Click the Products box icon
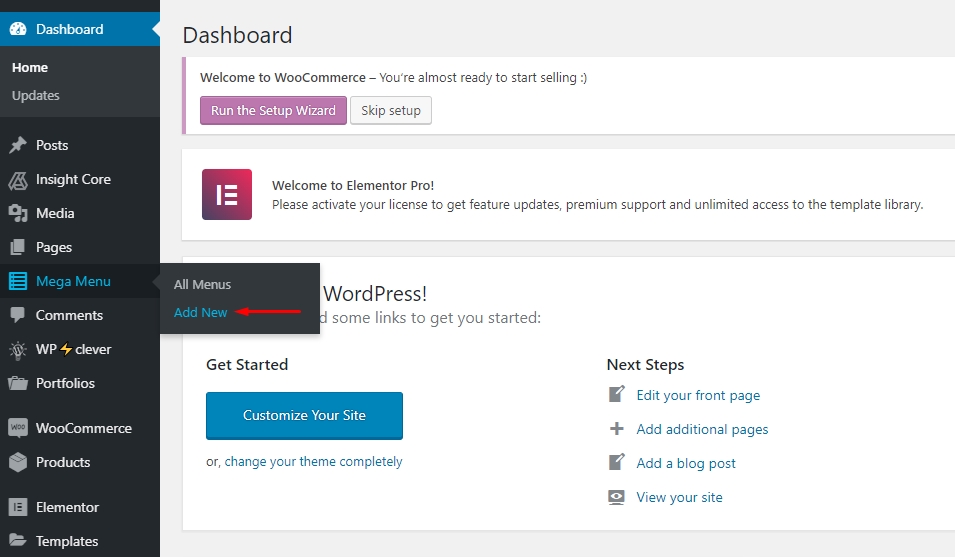The width and height of the screenshot is (955, 557). coord(18,462)
